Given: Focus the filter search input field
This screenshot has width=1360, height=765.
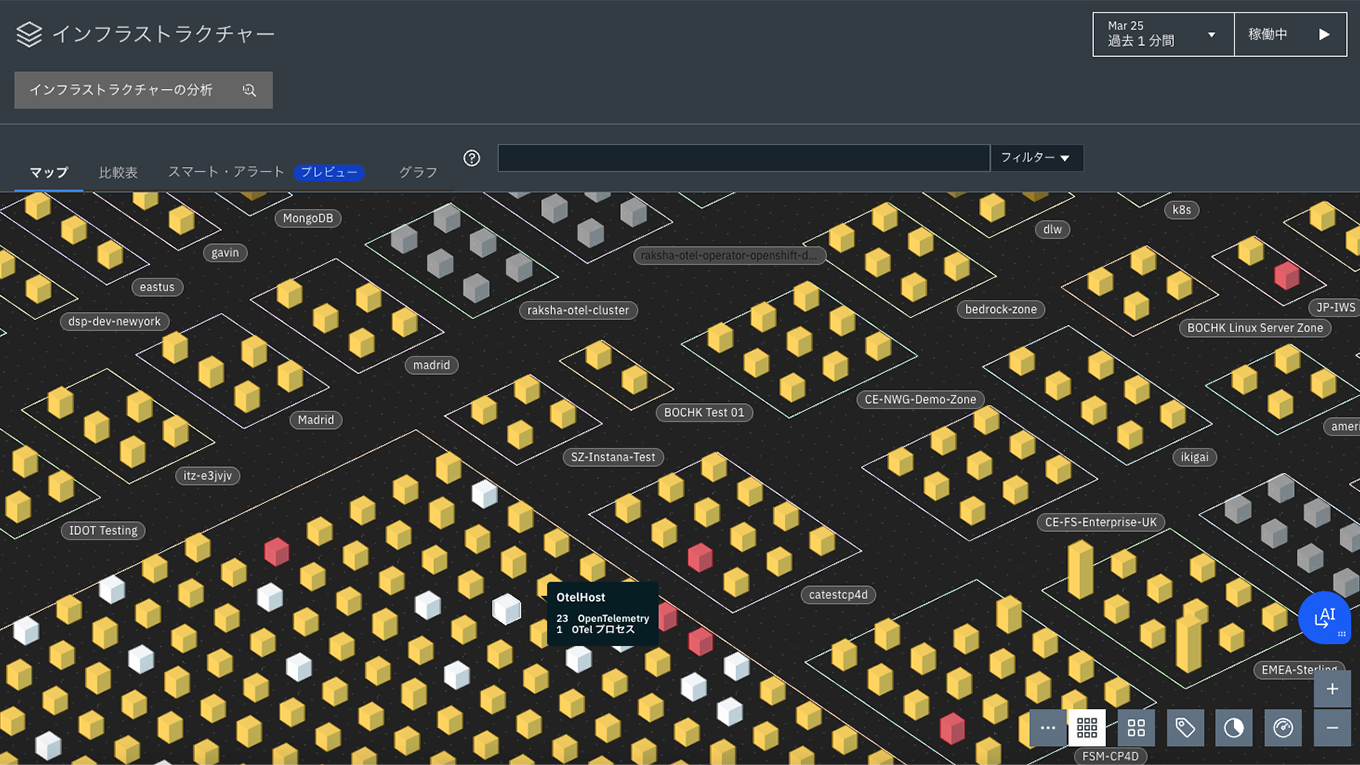Looking at the screenshot, I should 743,158.
